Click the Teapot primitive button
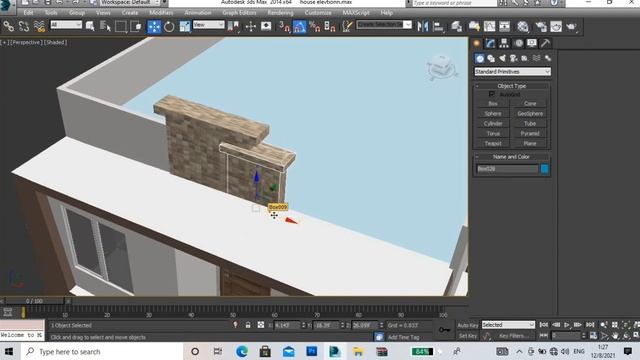The image size is (640, 360). 493,143
